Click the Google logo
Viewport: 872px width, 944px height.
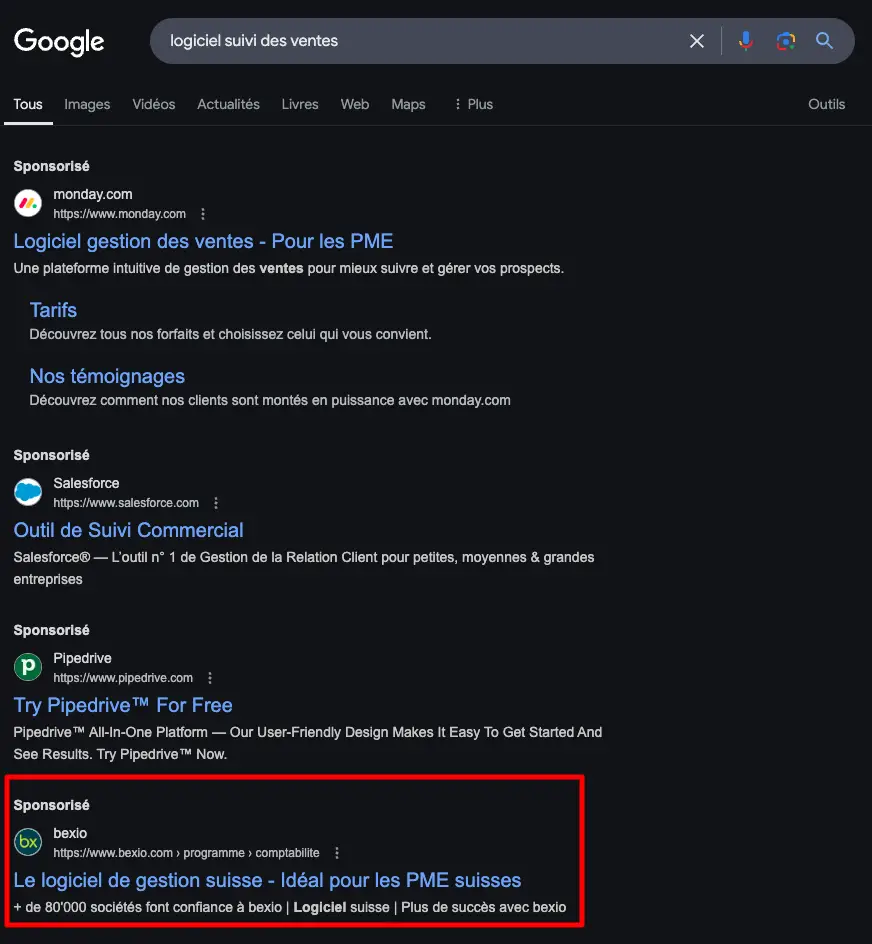click(58, 41)
